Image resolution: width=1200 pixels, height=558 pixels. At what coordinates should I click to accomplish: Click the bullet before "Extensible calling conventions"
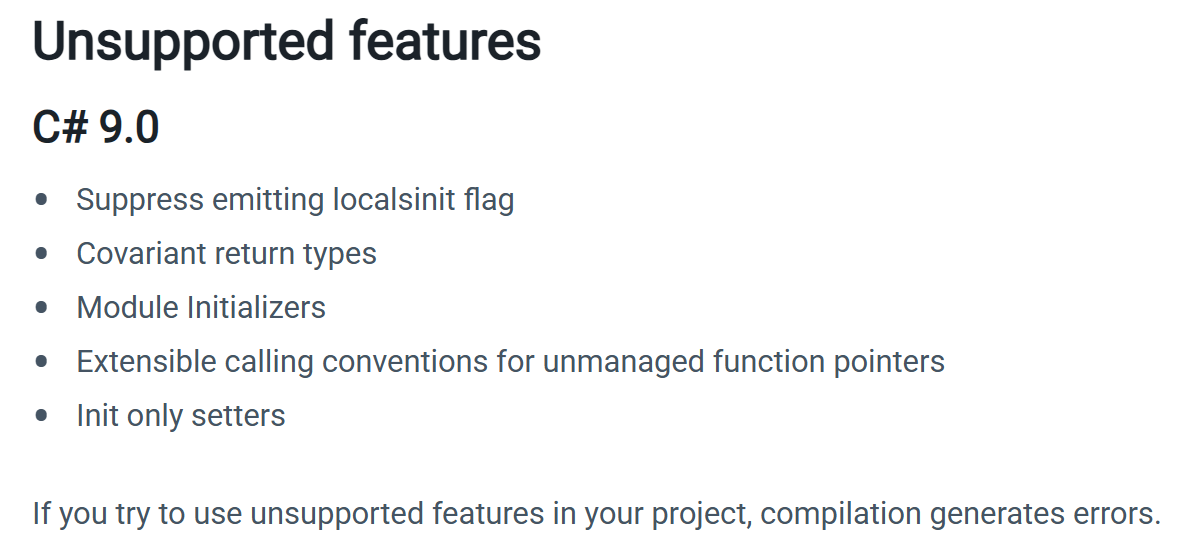click(x=41, y=362)
